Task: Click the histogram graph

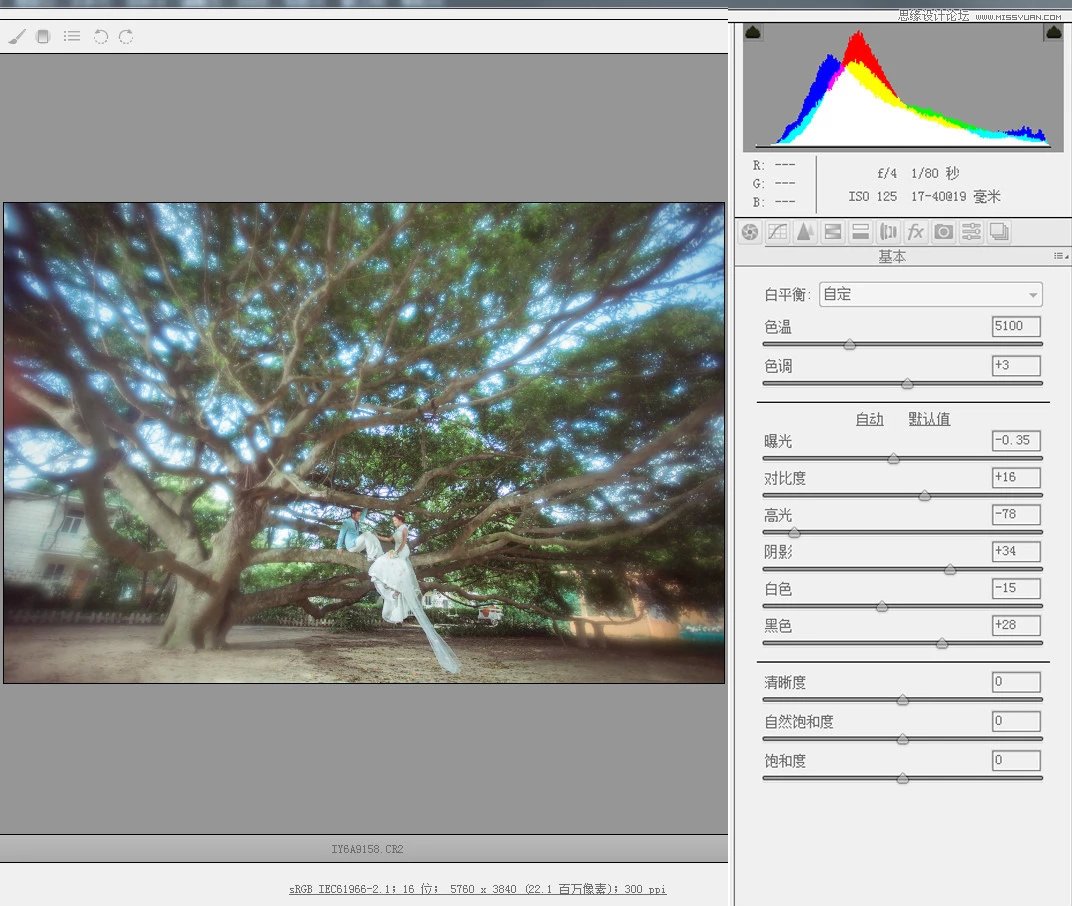Action: click(902, 87)
